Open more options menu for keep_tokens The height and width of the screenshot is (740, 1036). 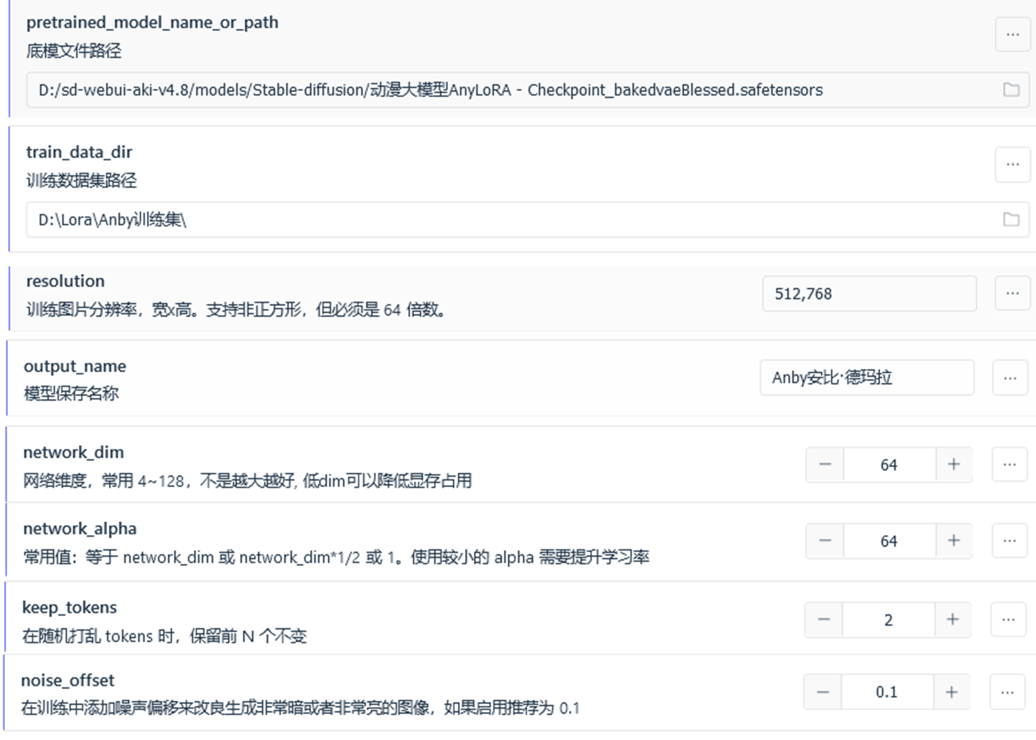tap(1008, 620)
